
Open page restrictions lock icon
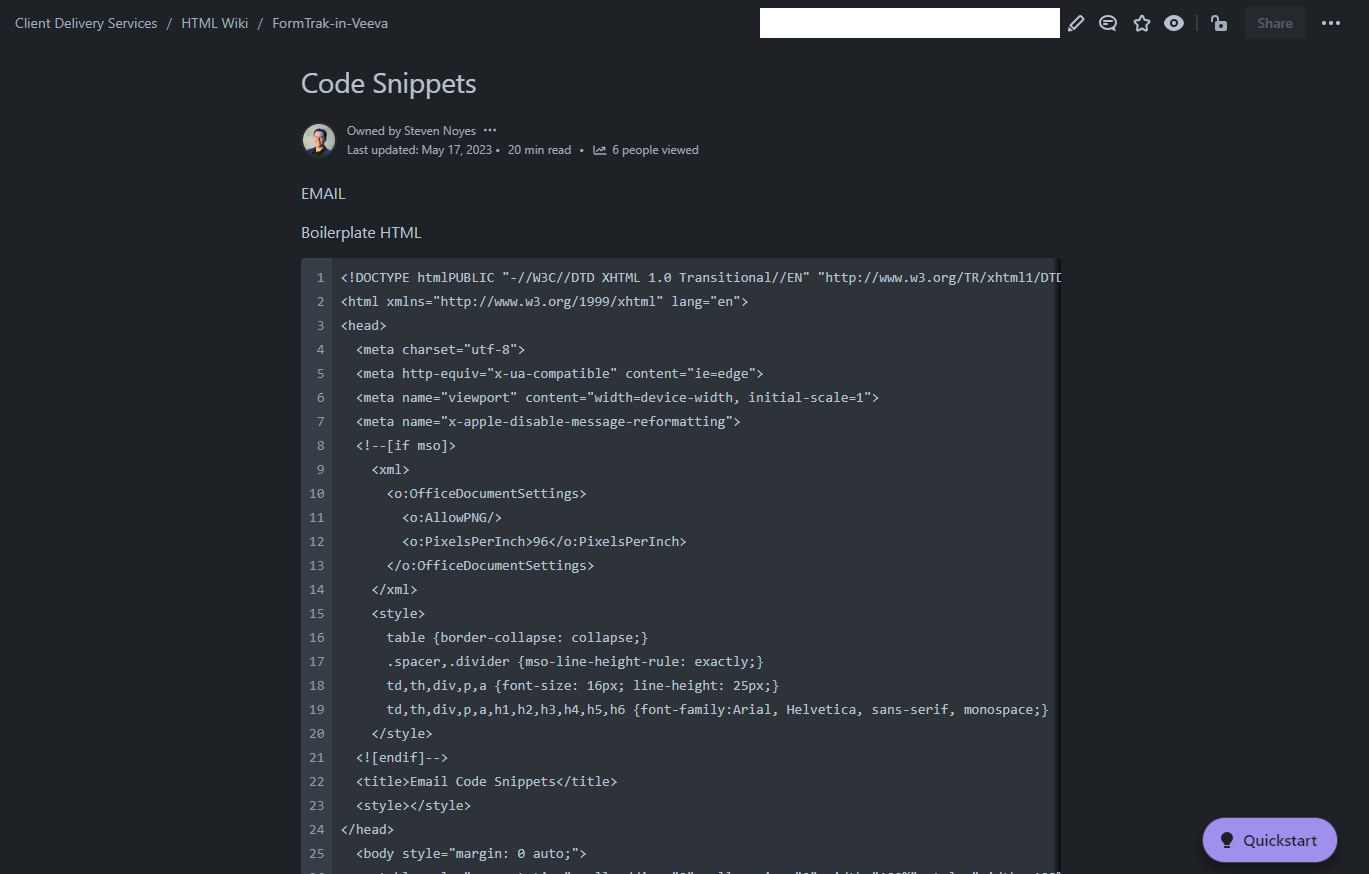[1219, 23]
